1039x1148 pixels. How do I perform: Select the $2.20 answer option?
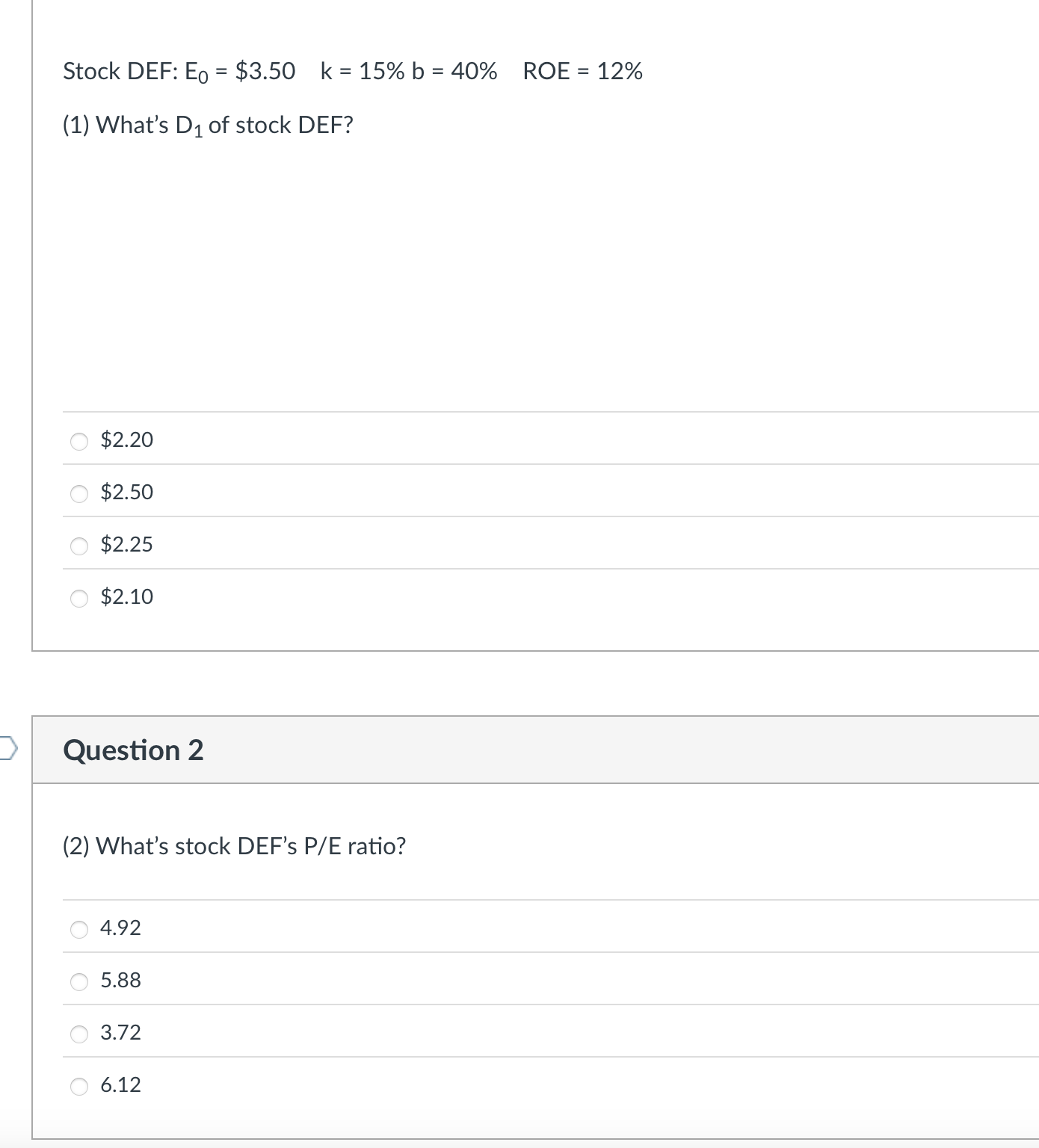(126, 439)
